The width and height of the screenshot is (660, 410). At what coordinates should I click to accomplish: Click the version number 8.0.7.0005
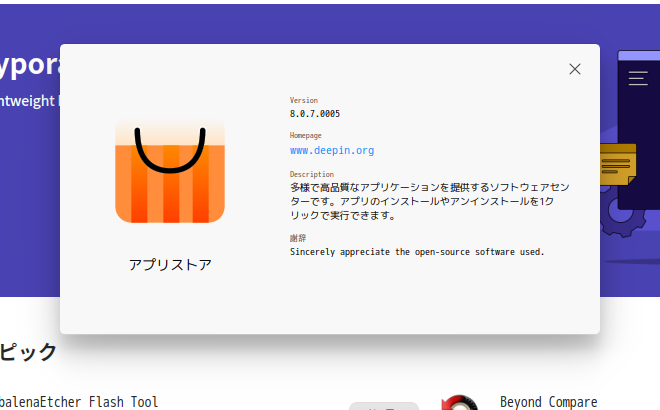[314, 114]
